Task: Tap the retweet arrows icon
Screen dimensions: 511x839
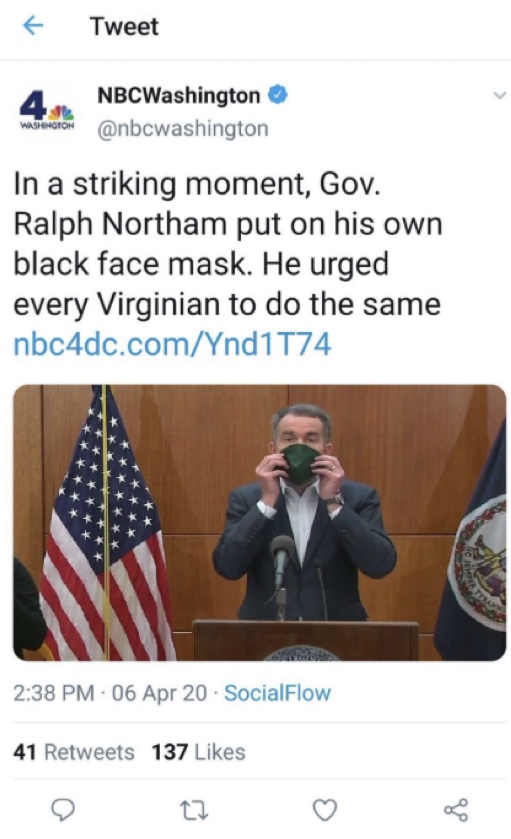Action: pos(194,810)
